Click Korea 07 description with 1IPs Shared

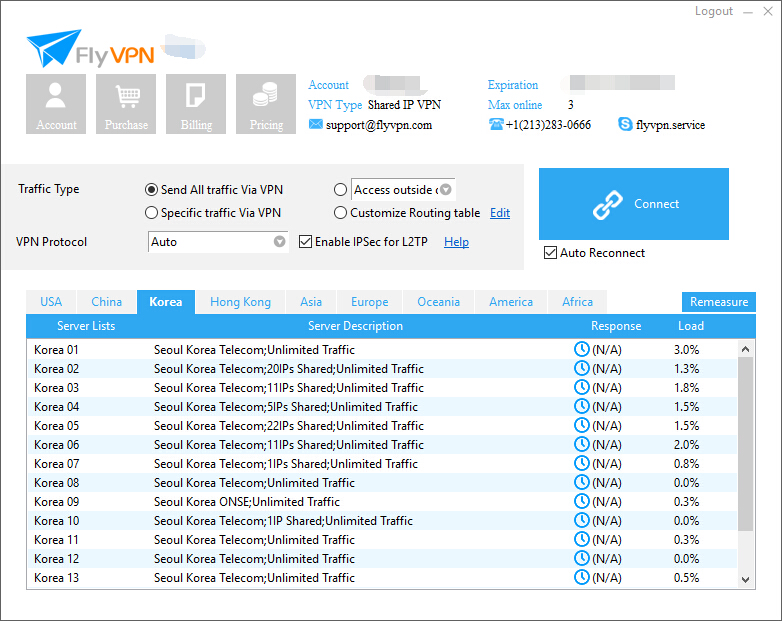click(286, 463)
